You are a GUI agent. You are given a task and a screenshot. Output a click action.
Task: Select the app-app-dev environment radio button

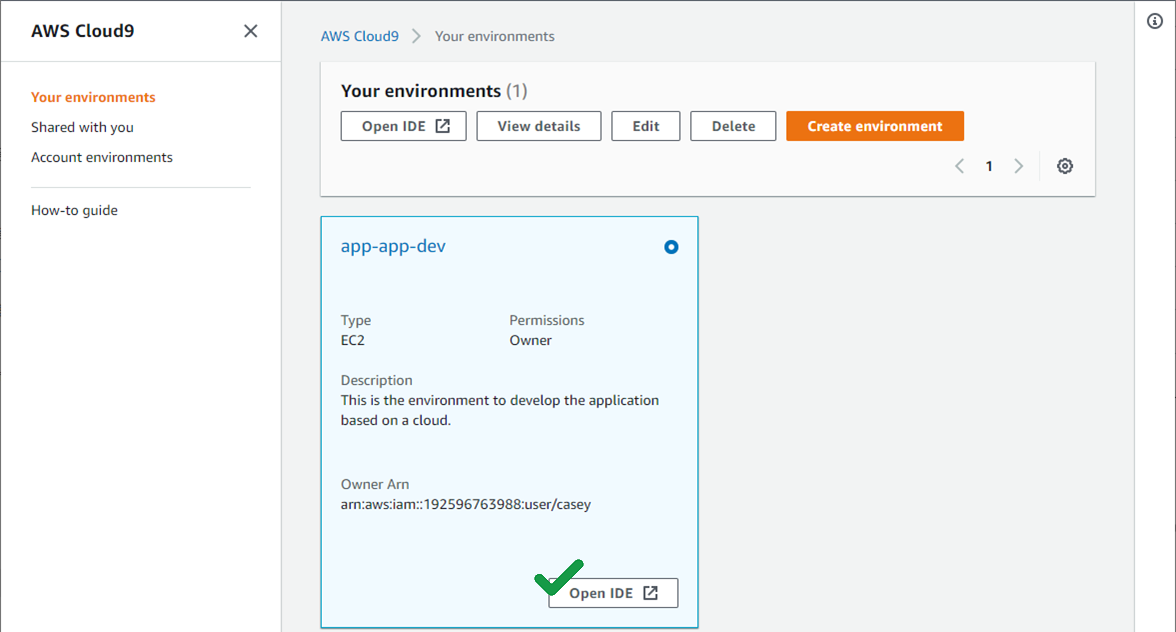click(671, 247)
